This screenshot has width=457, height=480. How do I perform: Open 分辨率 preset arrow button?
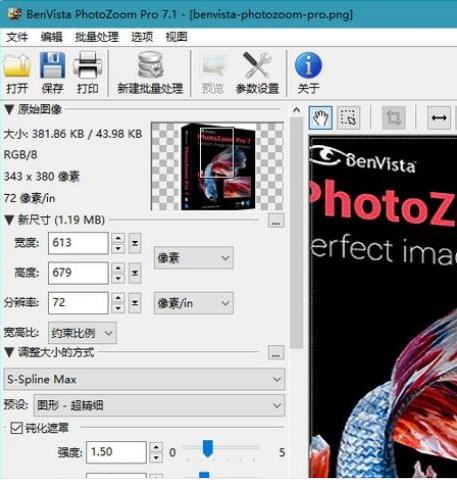(135, 303)
